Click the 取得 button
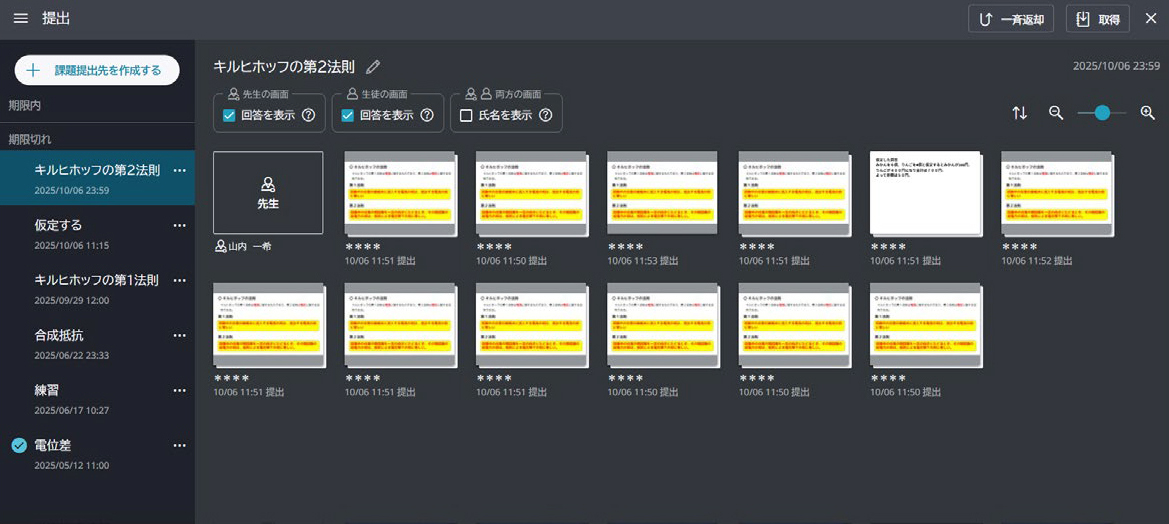The width and height of the screenshot is (1169, 524). tap(1097, 19)
